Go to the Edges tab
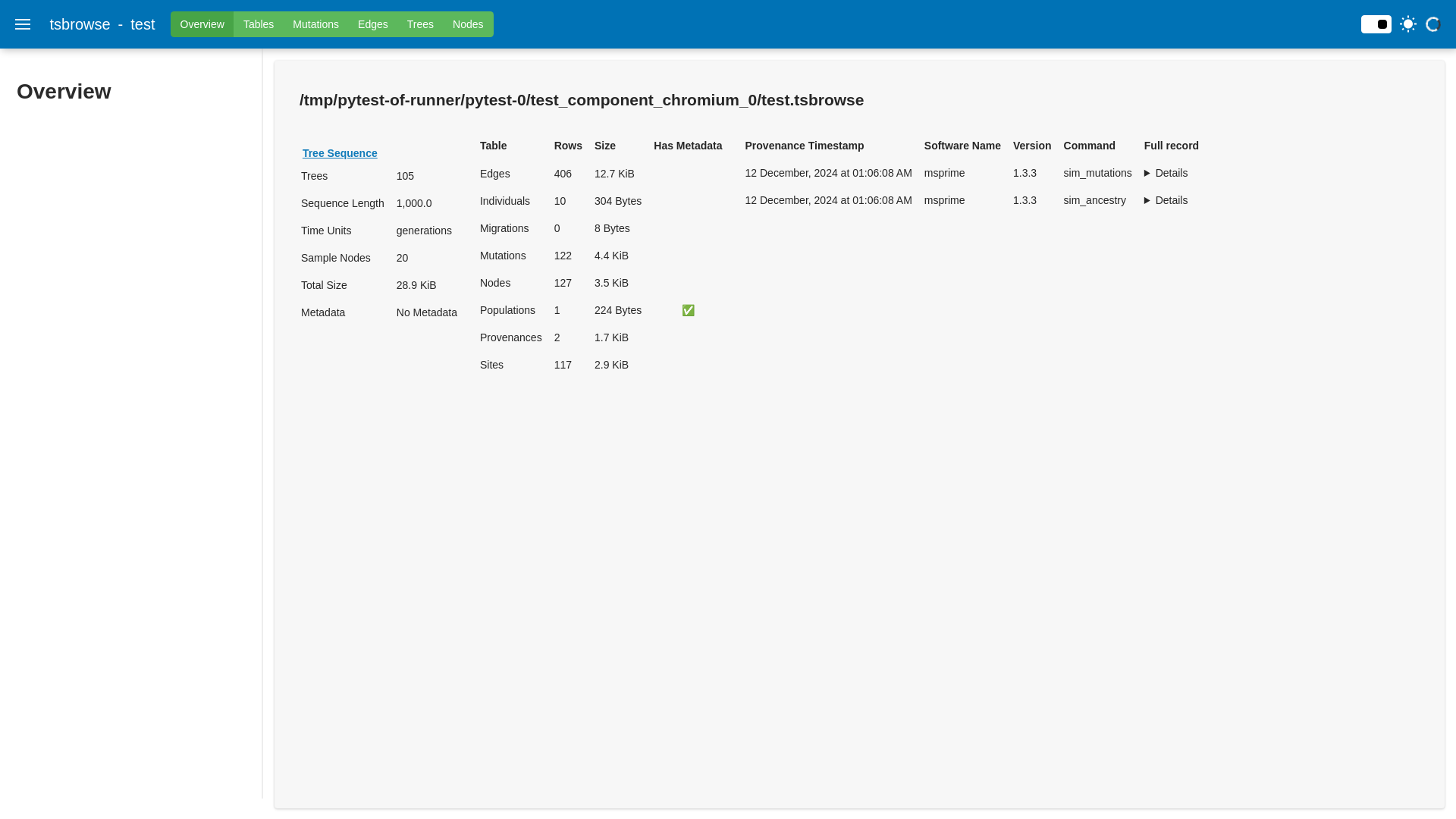This screenshot has width=1456, height=819. pos(372,24)
